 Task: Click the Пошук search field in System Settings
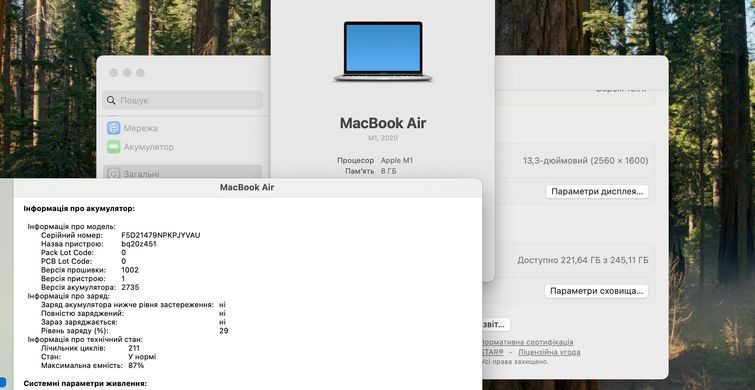tap(182, 100)
